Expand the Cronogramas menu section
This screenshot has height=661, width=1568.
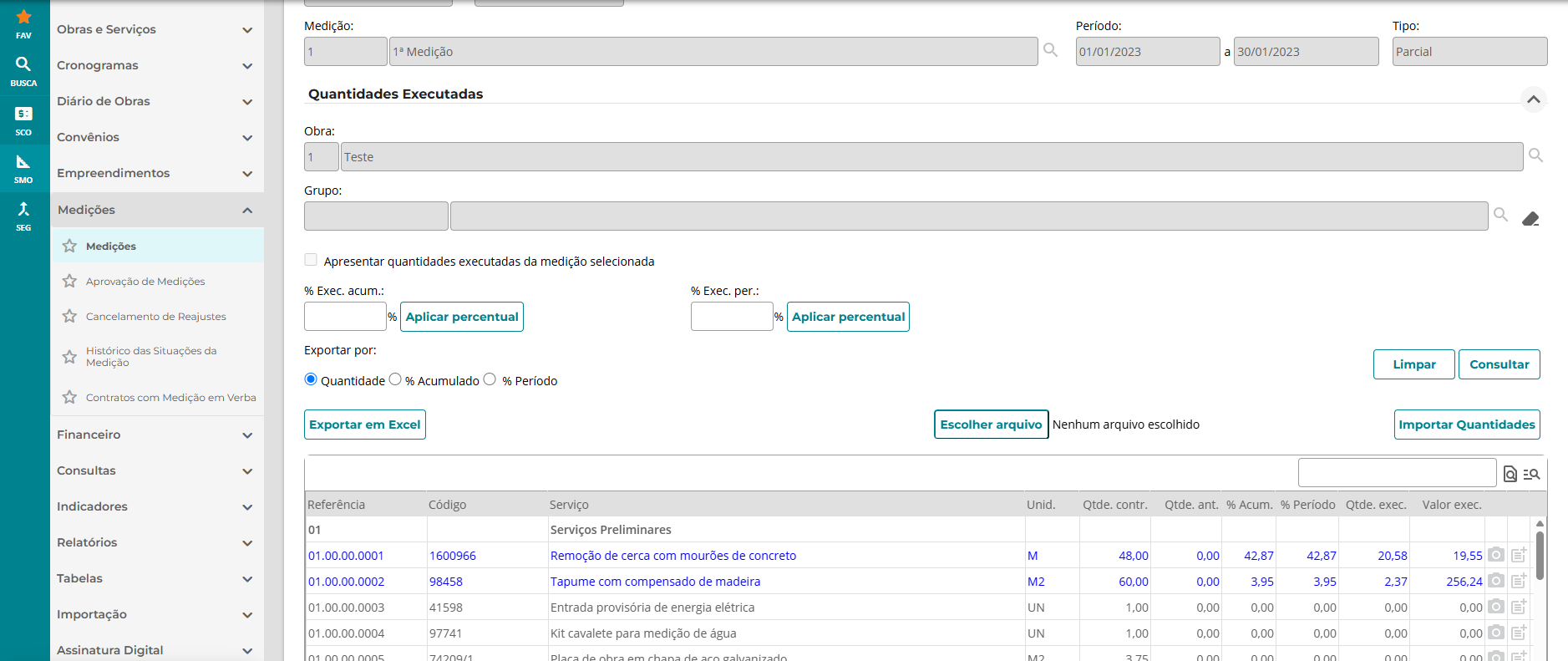(155, 65)
